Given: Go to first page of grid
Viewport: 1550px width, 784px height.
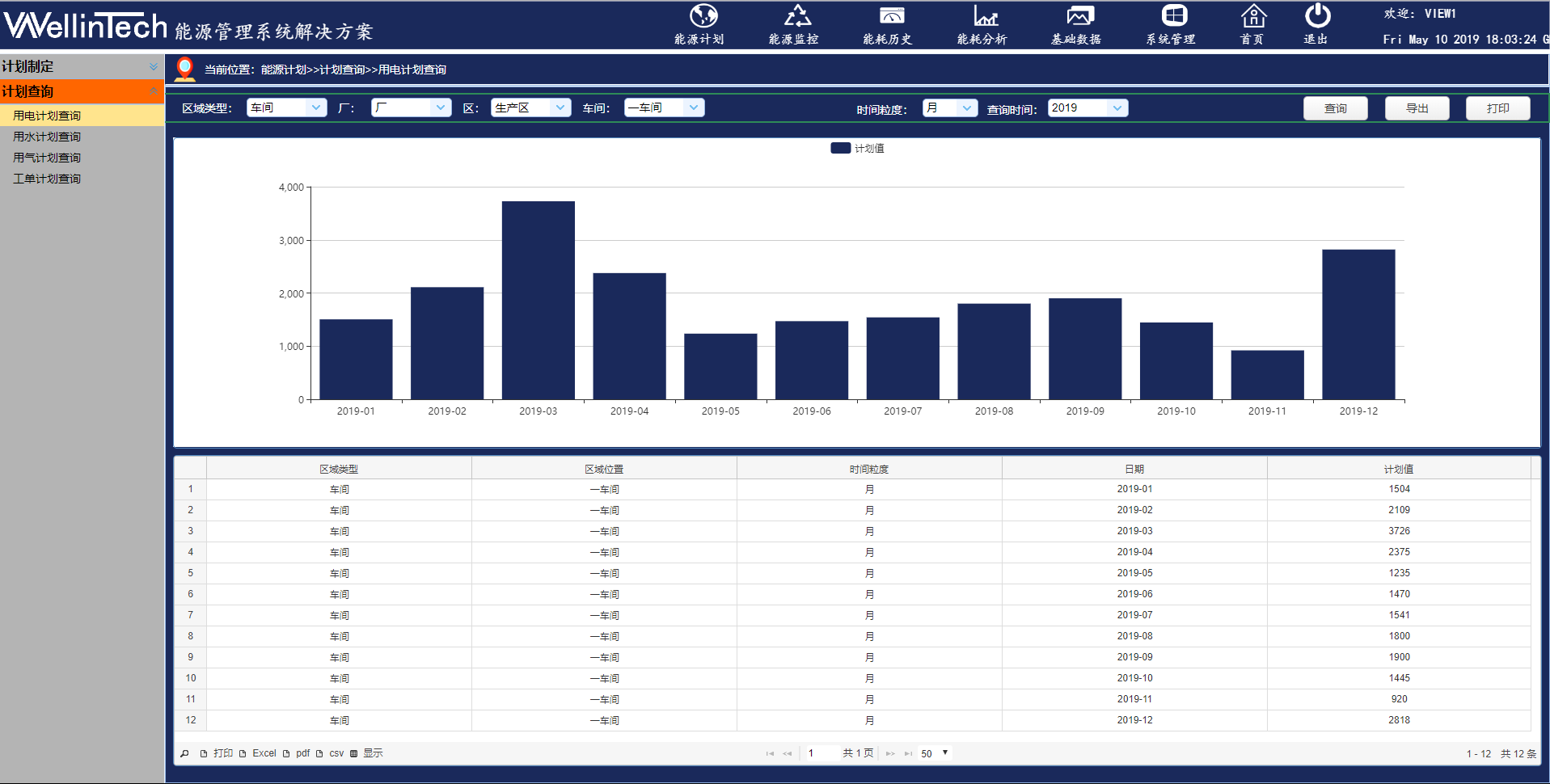Looking at the screenshot, I should click(770, 753).
